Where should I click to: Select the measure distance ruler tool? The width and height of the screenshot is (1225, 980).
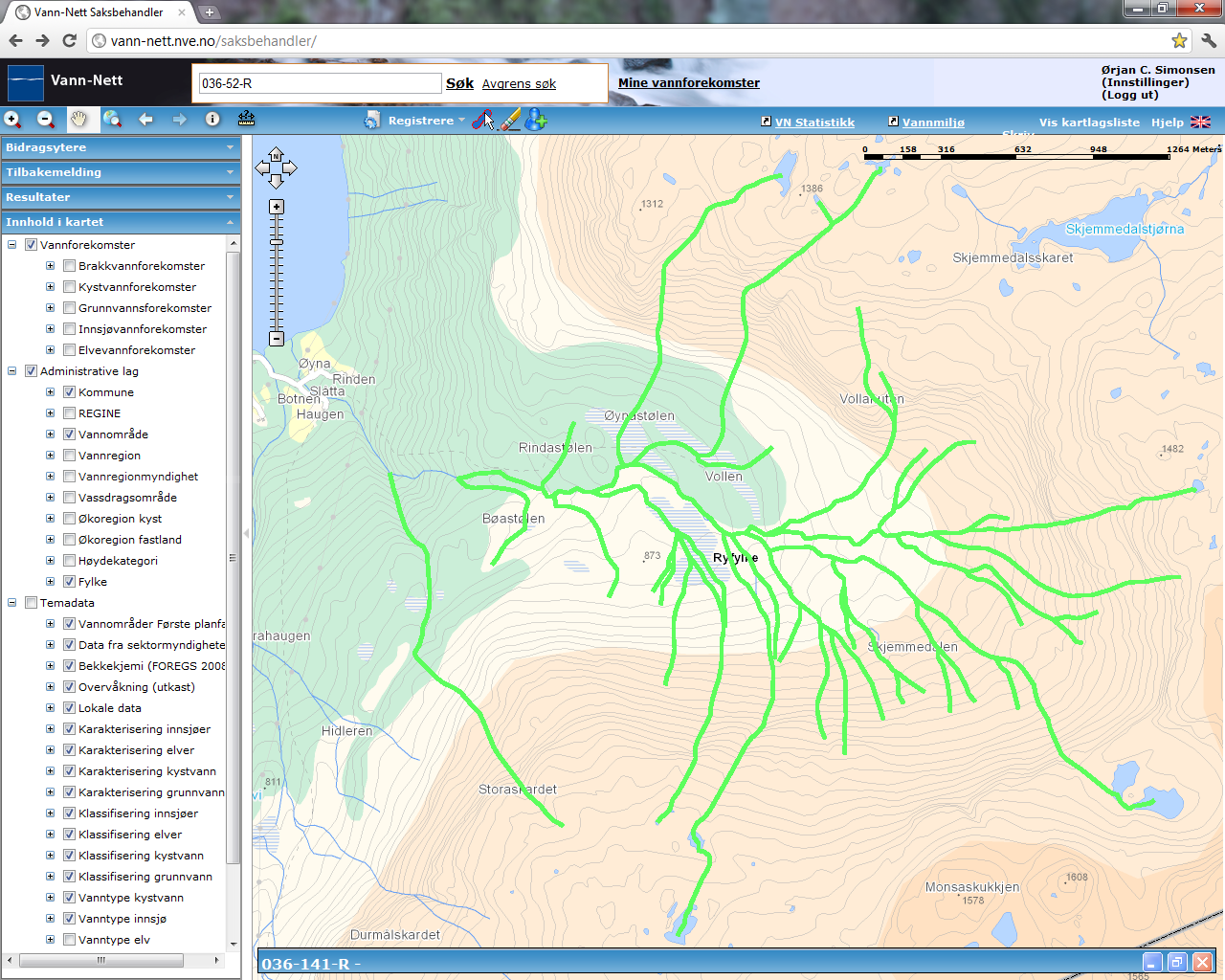[246, 120]
